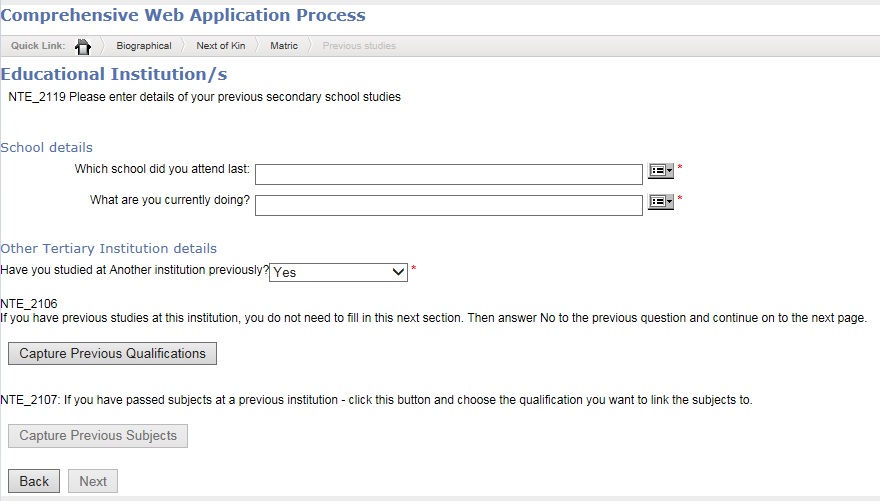The image size is (880, 501).
Task: Open the Next of Kin quick link
Action: (x=221, y=46)
